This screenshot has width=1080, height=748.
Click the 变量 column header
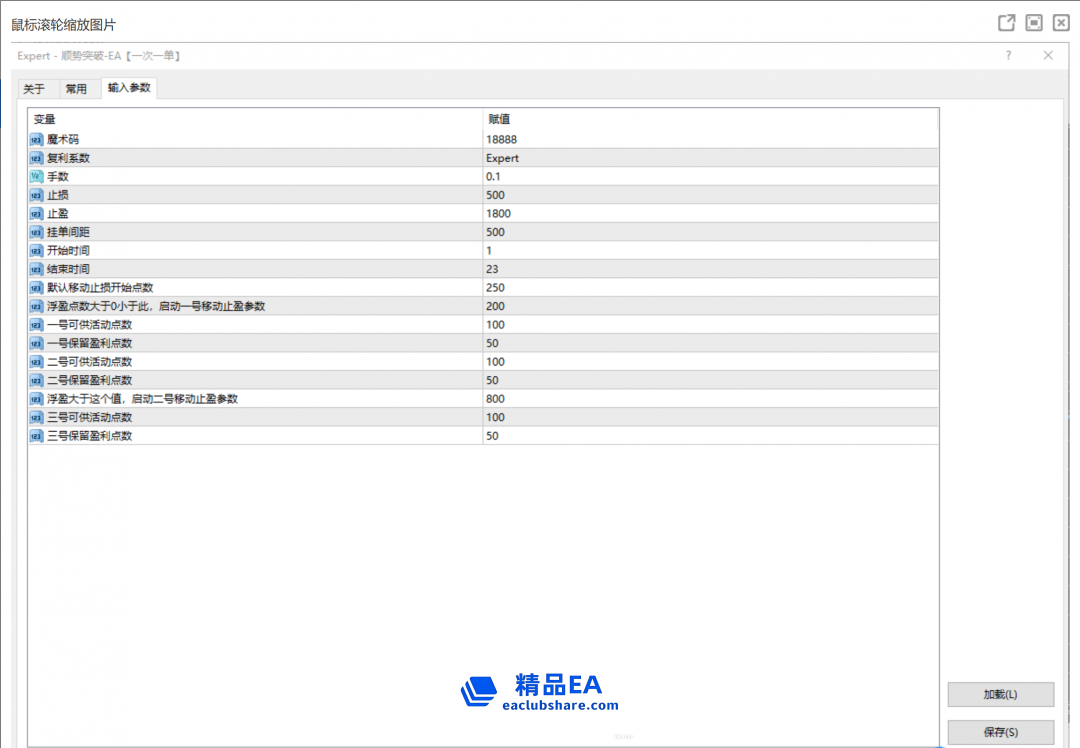[x=45, y=119]
